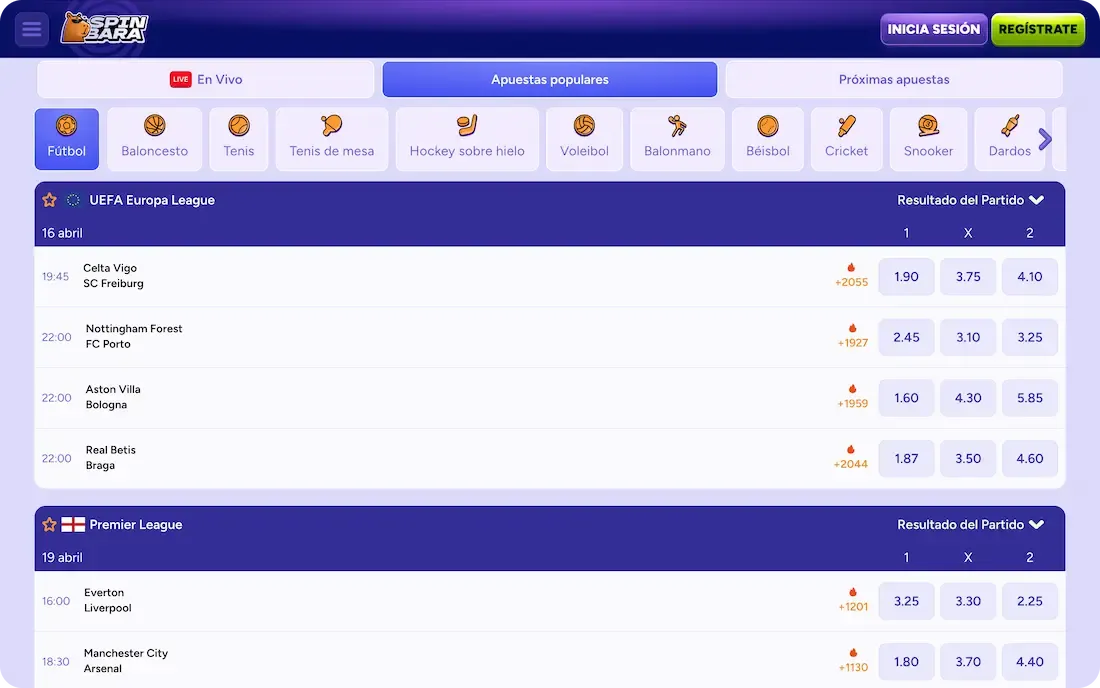Choose the Snooker category icon
Viewport: 1100px width, 688px height.
click(x=928, y=139)
